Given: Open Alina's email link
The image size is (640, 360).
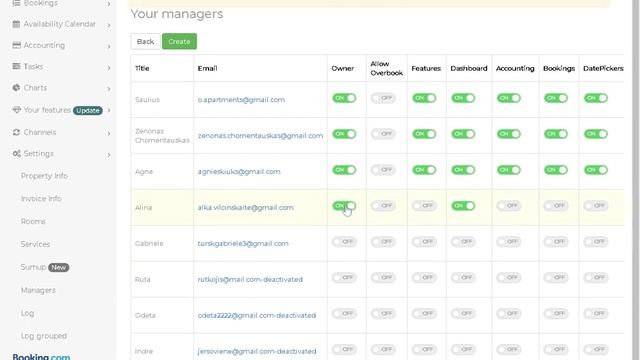Looking at the screenshot, I should point(246,207).
